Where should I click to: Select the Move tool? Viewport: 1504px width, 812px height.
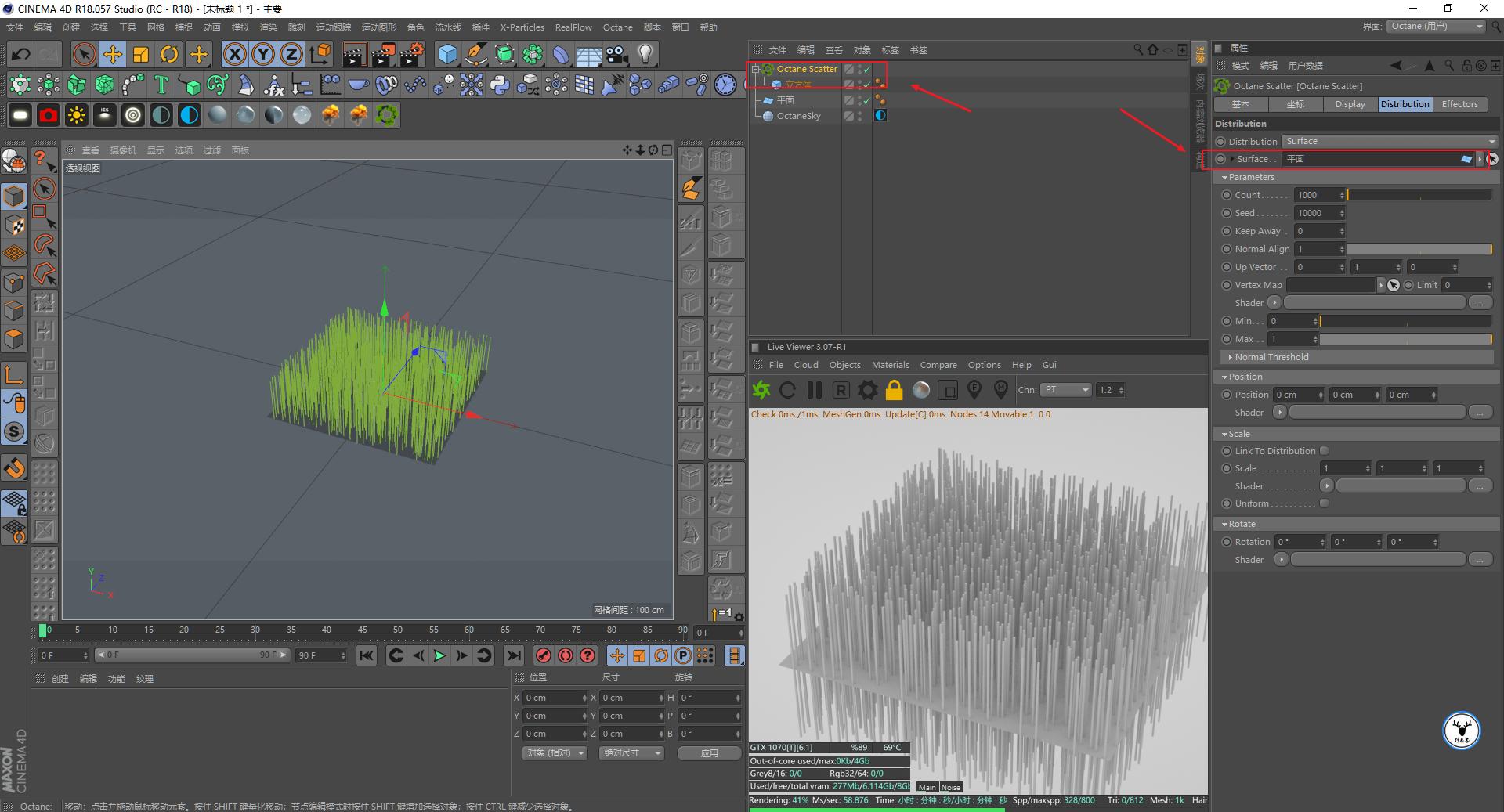tap(112, 54)
